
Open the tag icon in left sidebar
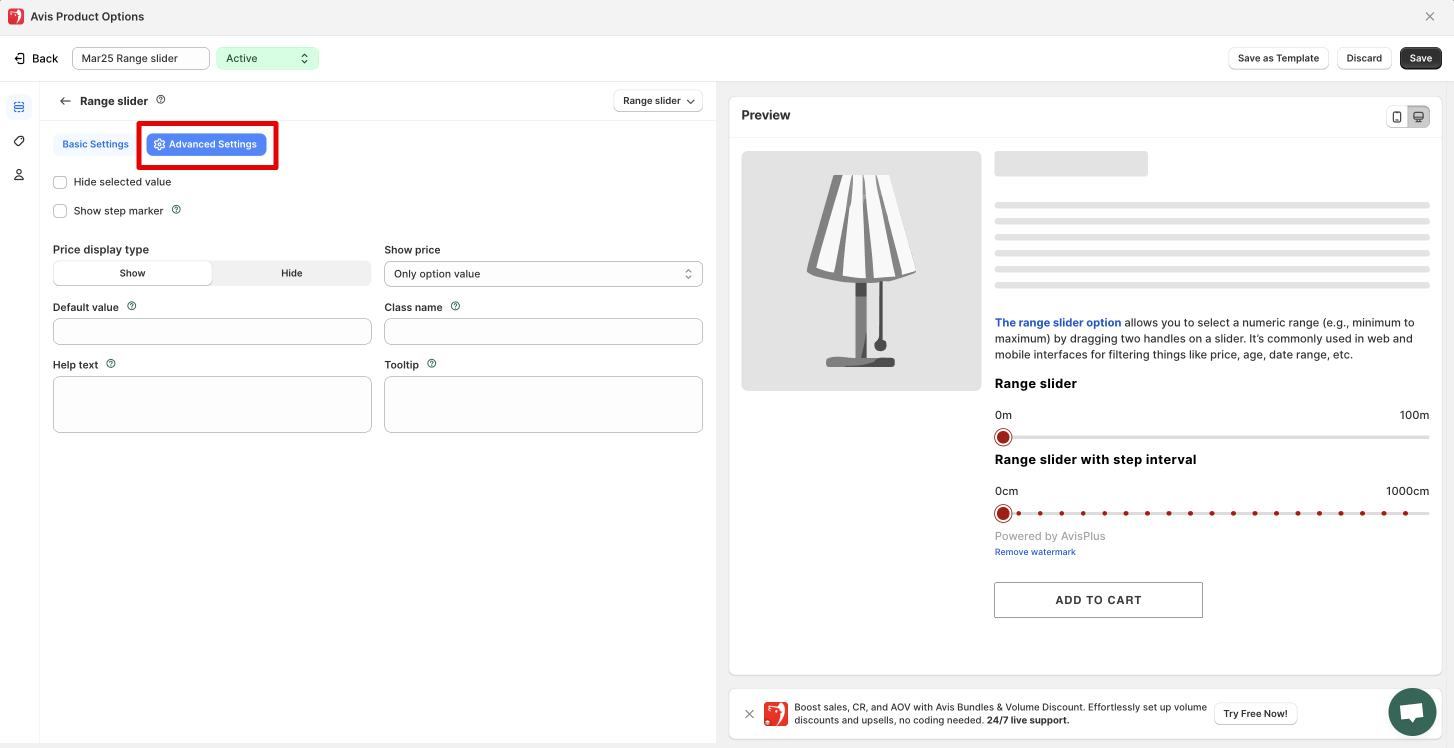[19, 141]
